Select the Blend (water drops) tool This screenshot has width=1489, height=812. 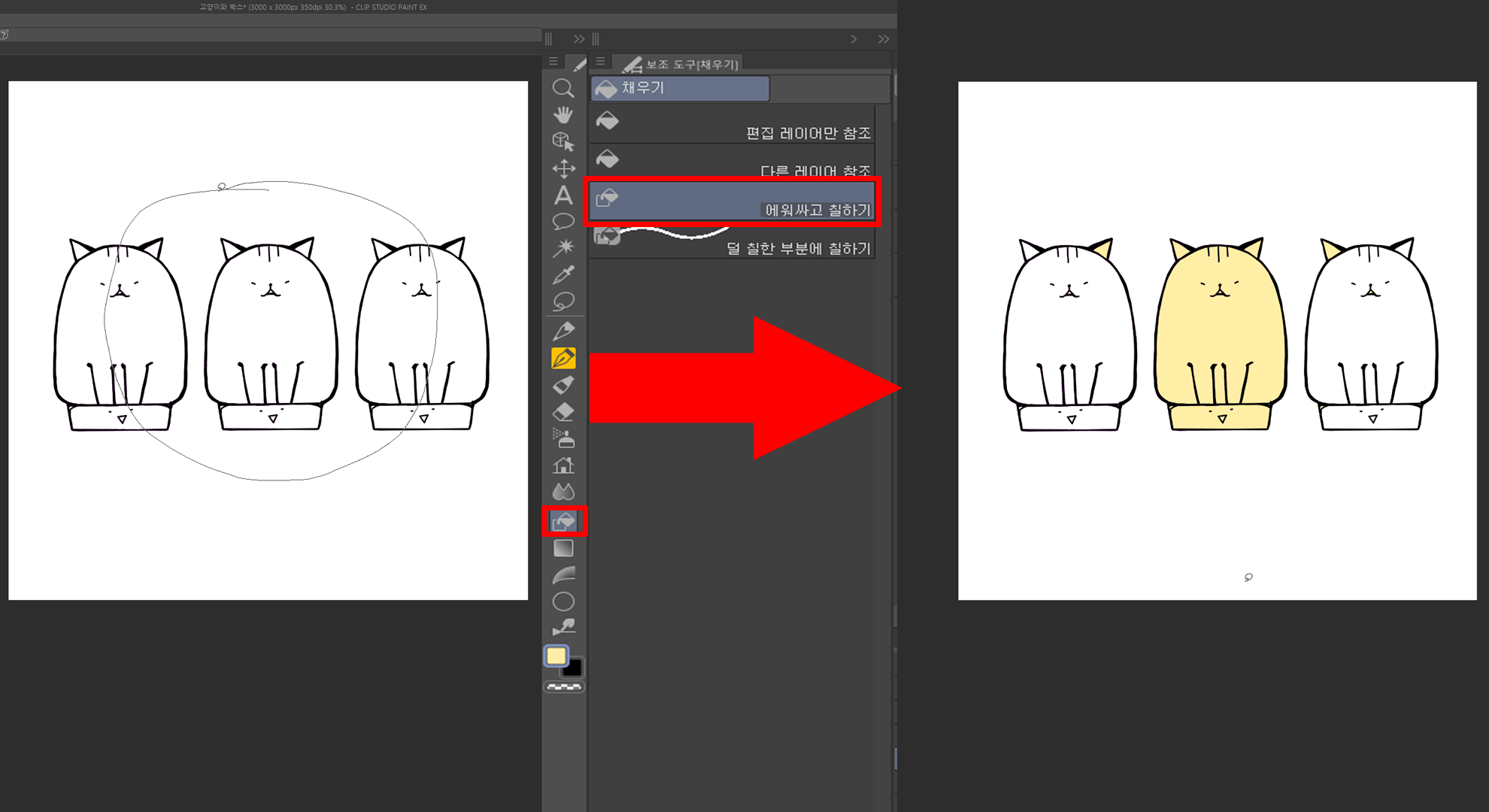tap(563, 492)
